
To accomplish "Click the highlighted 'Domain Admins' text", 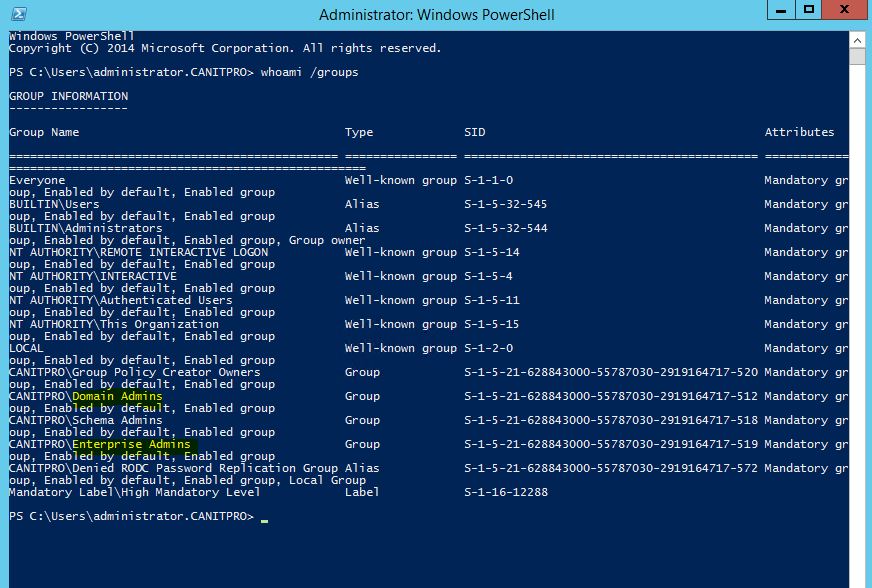I will [117, 396].
